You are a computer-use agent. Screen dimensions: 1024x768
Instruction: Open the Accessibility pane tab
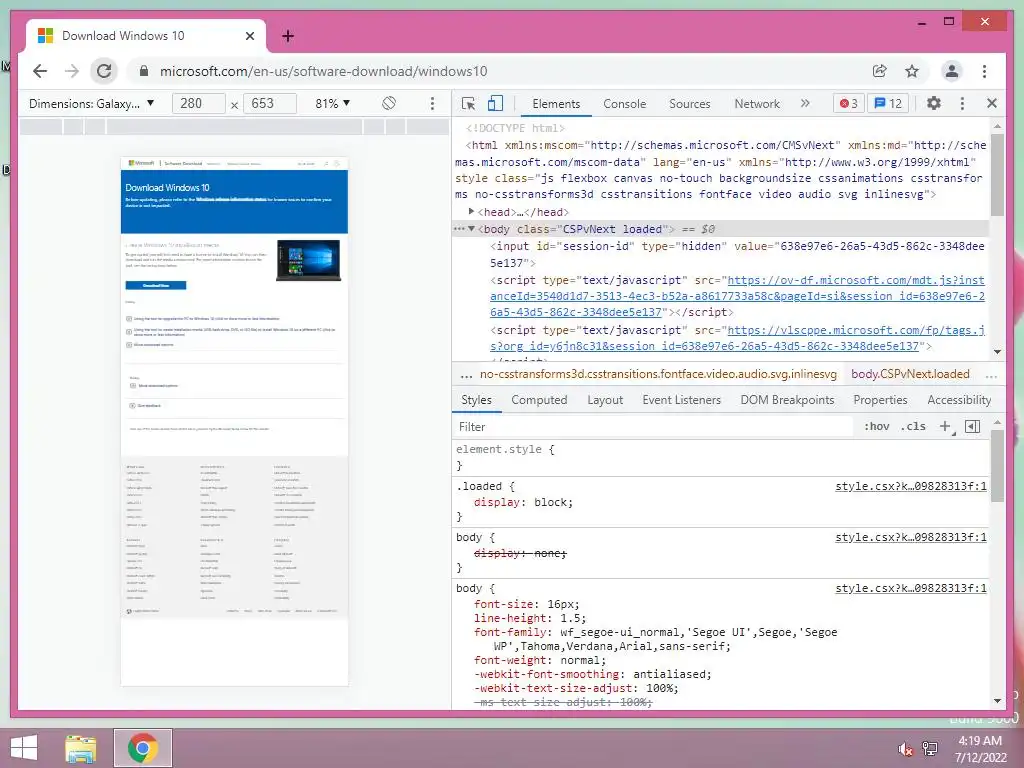click(x=959, y=400)
